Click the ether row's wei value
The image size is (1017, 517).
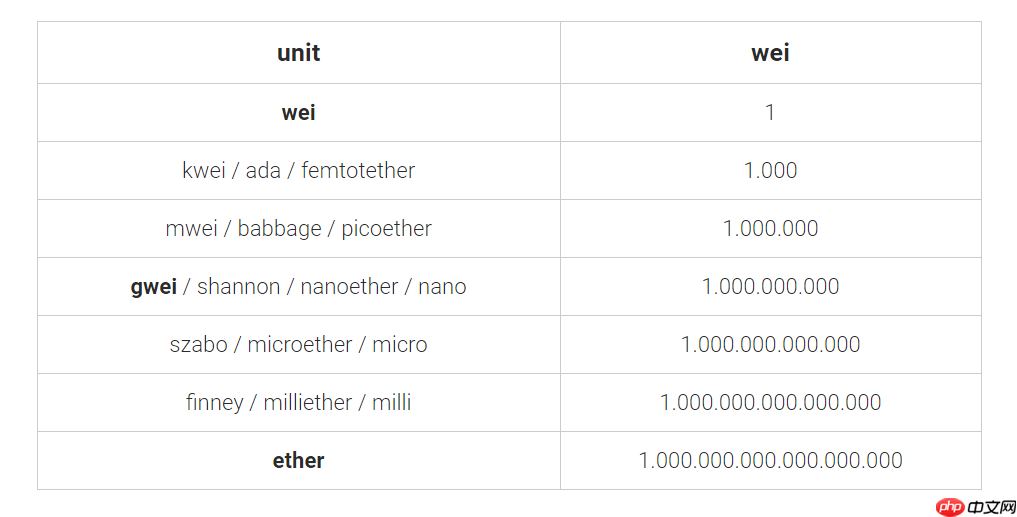click(770, 460)
